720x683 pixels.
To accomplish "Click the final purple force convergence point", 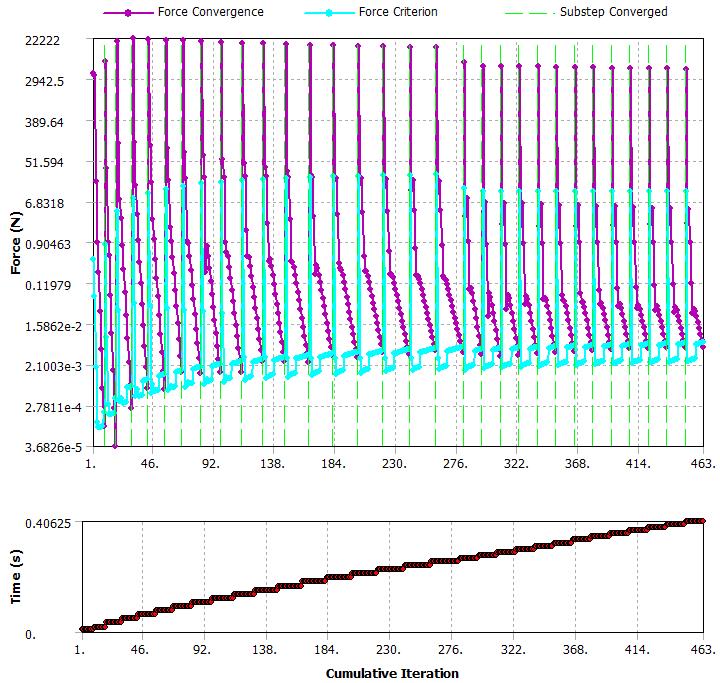I will (703, 346).
